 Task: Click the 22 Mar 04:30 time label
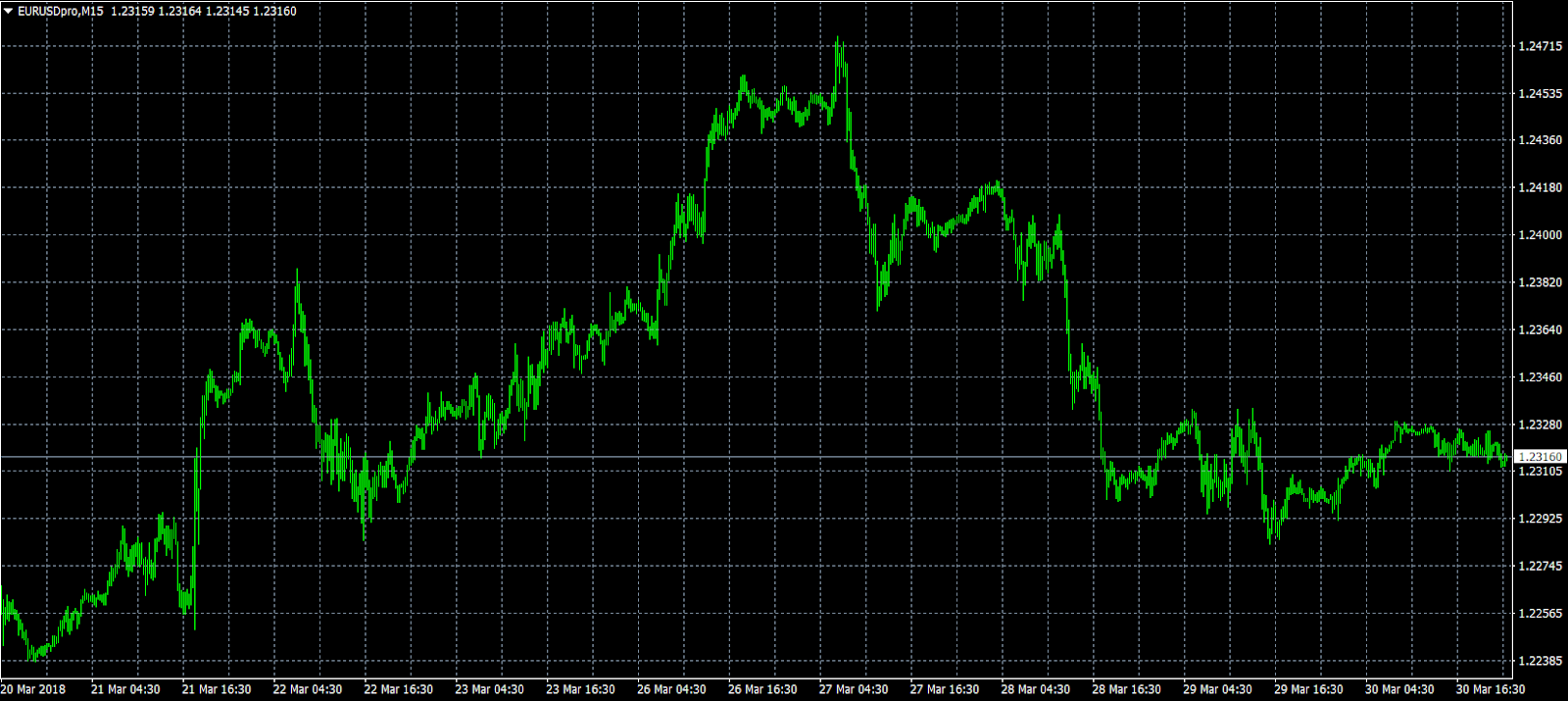[x=308, y=689]
